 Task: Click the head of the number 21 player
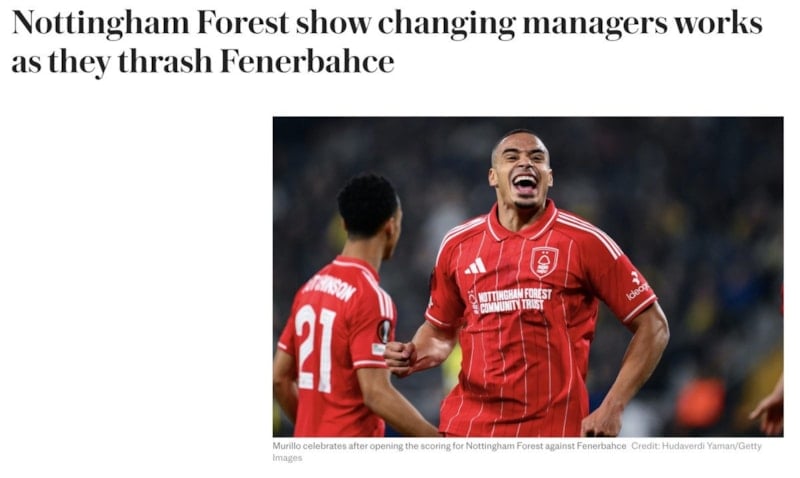coord(369,207)
